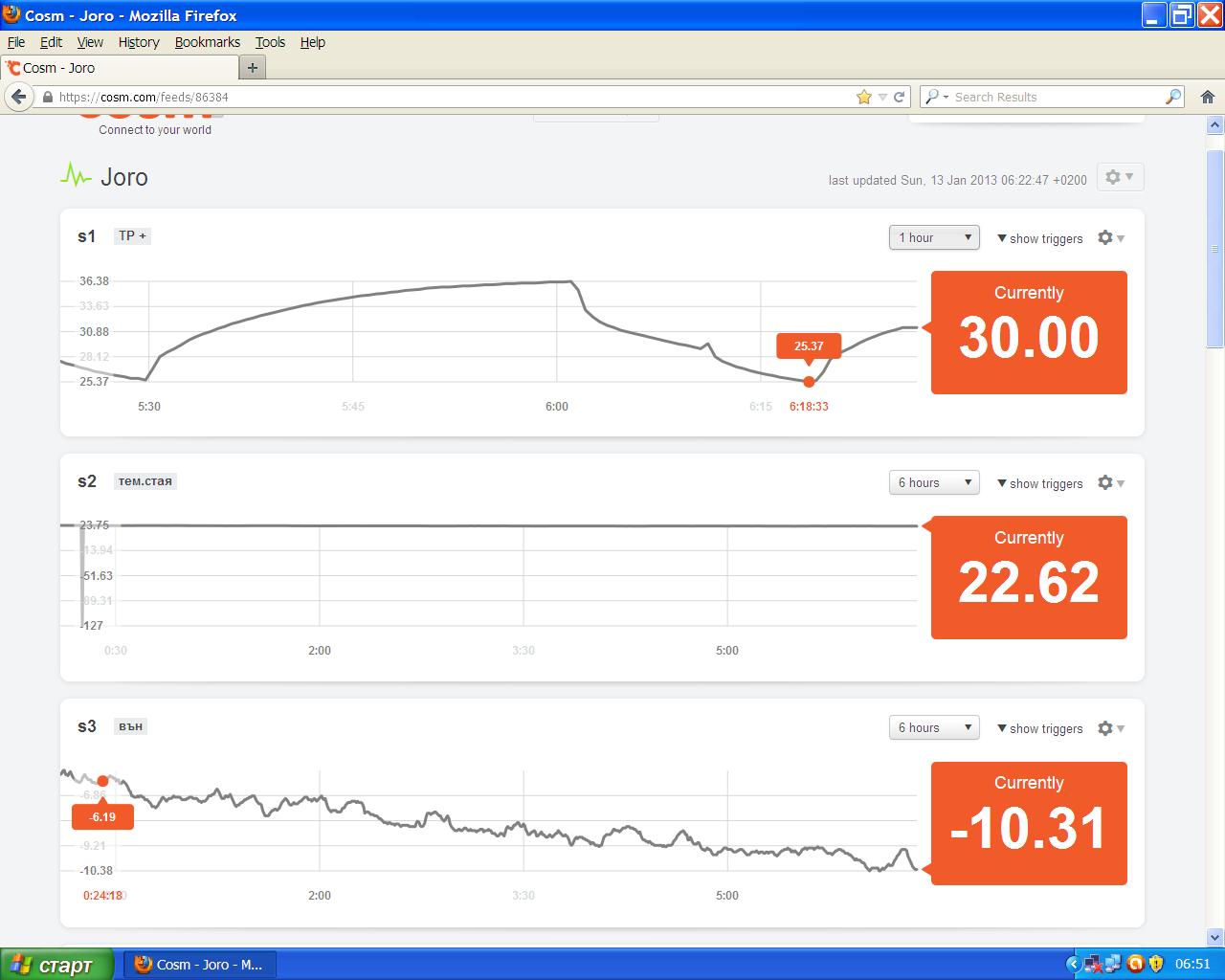Open URL history dropdown arrow
1225x980 pixels.
882,97
